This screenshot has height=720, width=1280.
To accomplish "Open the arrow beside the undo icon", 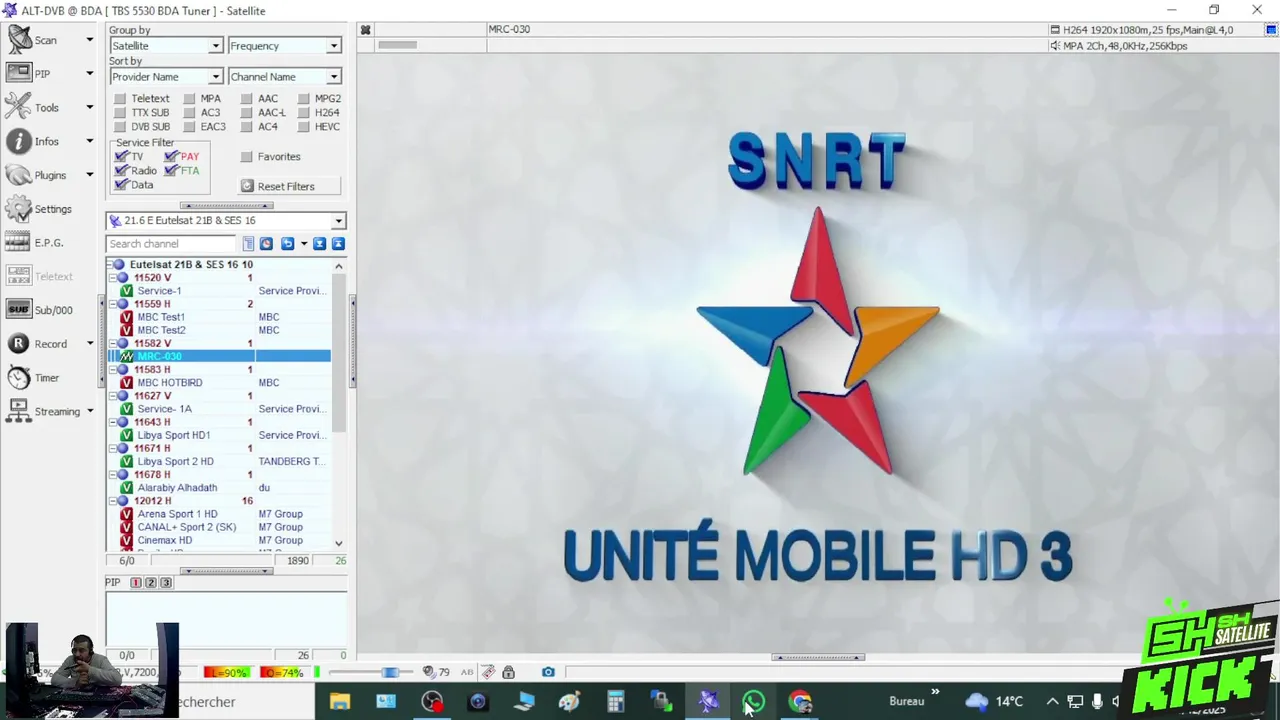I will coord(304,244).
